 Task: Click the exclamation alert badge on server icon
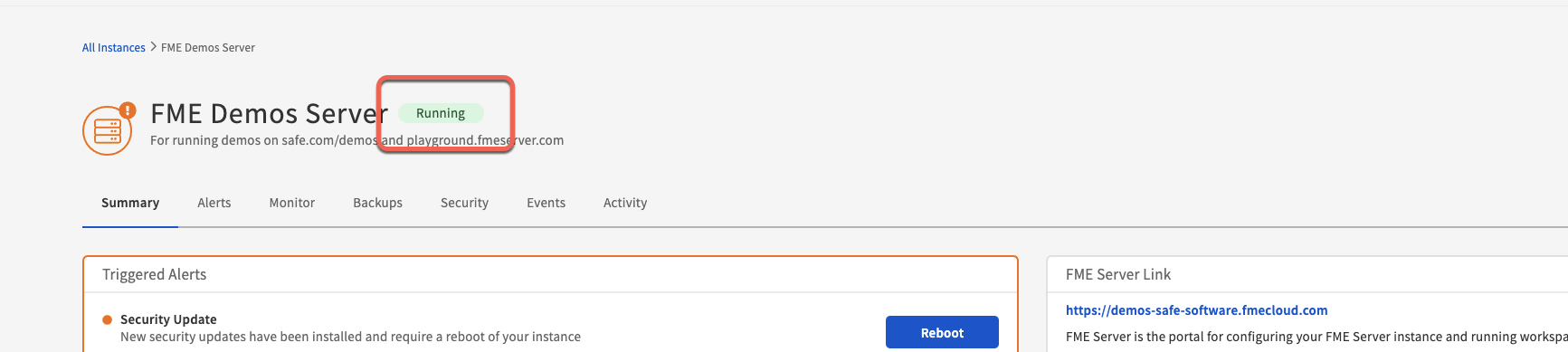tap(128, 110)
